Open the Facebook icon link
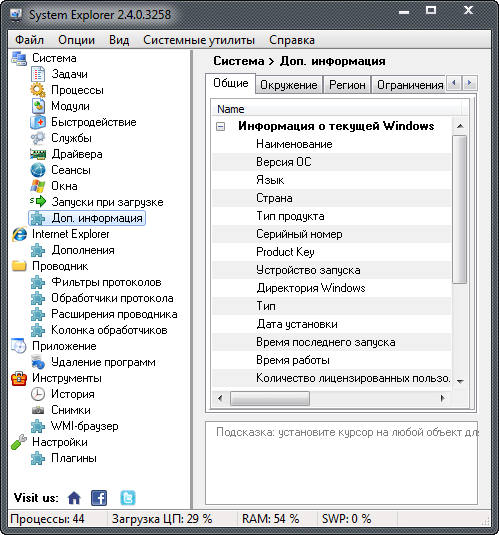The image size is (499, 535). [x=99, y=498]
